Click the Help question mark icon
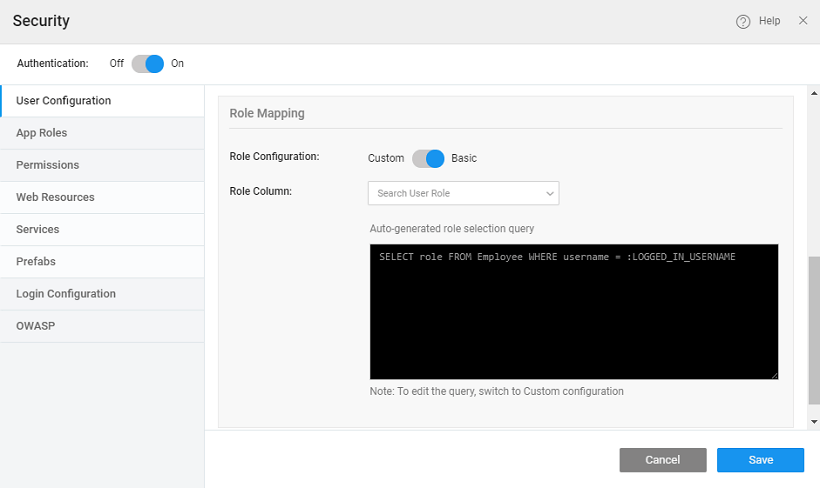 (743, 21)
